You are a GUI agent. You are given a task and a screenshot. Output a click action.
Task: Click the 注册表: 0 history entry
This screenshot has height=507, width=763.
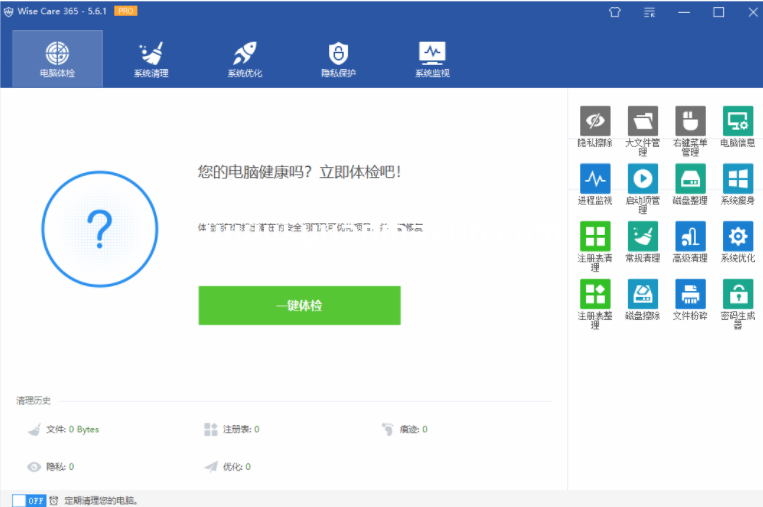point(232,429)
